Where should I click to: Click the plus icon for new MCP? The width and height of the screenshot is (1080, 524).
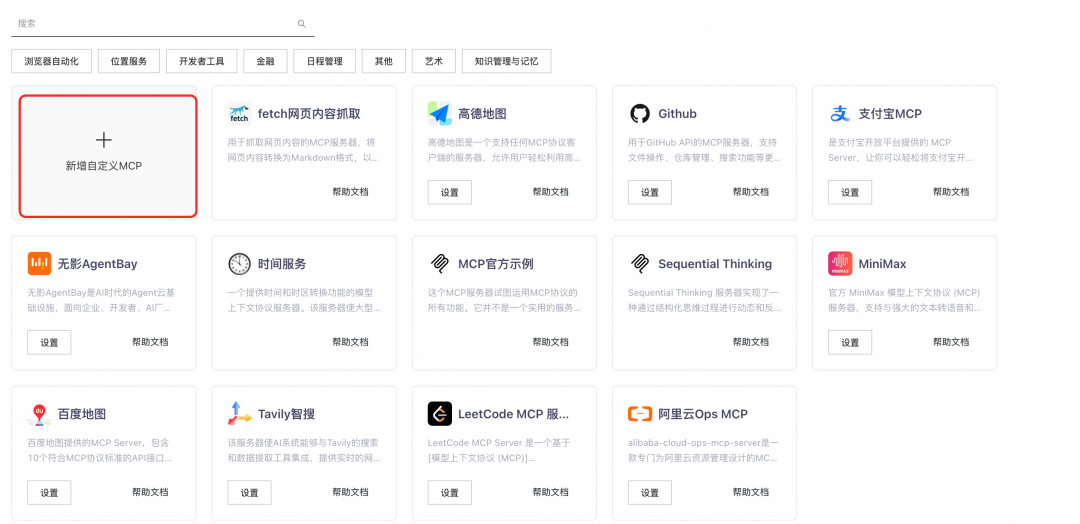tap(104, 140)
